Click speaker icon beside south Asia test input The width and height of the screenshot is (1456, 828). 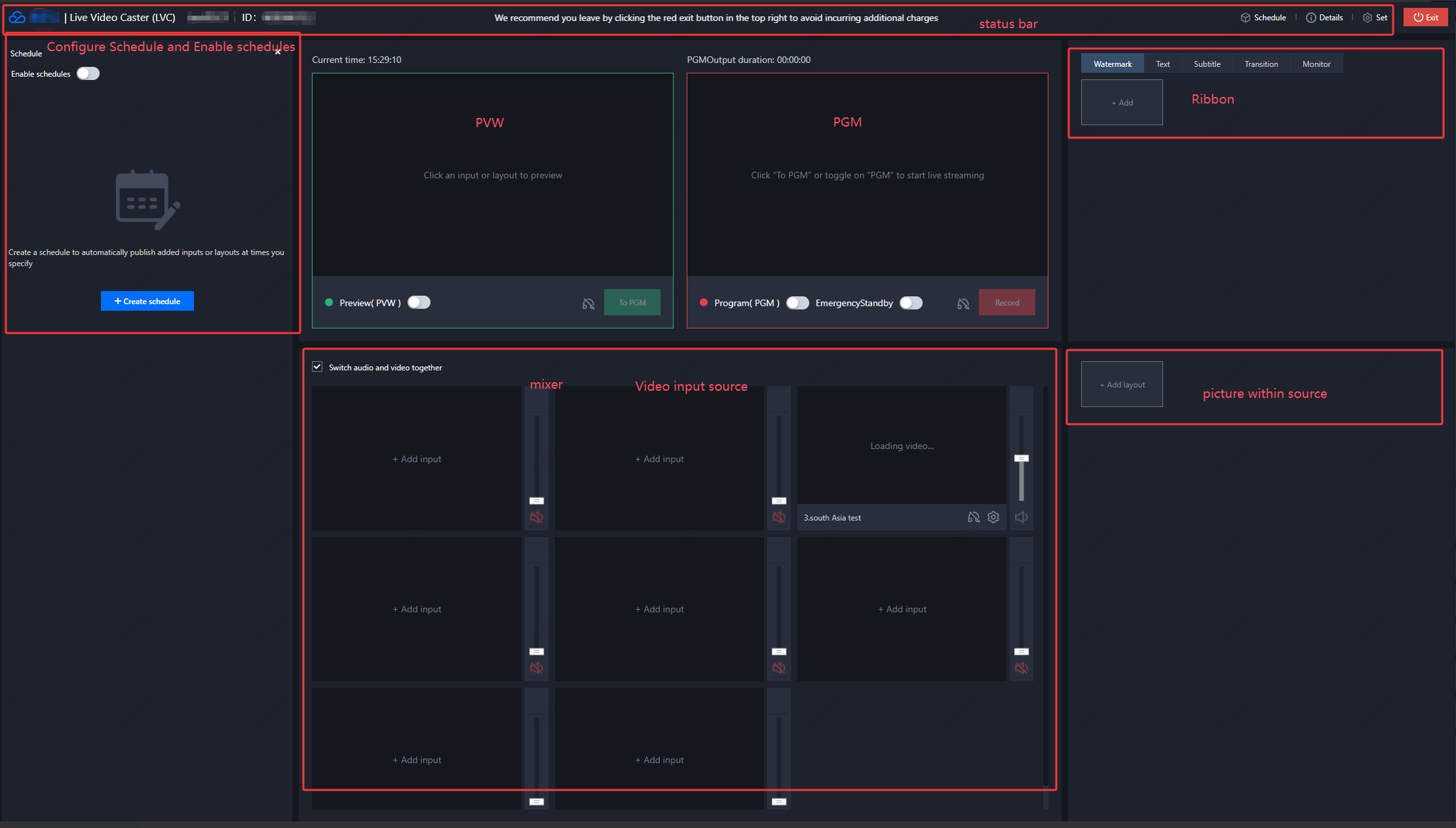(x=1021, y=517)
